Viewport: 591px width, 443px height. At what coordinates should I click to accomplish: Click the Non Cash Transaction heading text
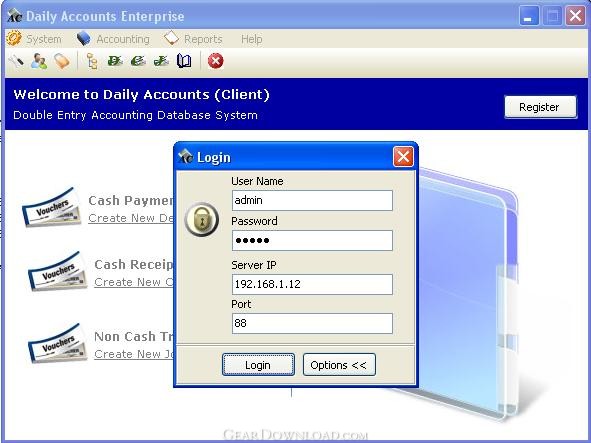[x=134, y=336]
